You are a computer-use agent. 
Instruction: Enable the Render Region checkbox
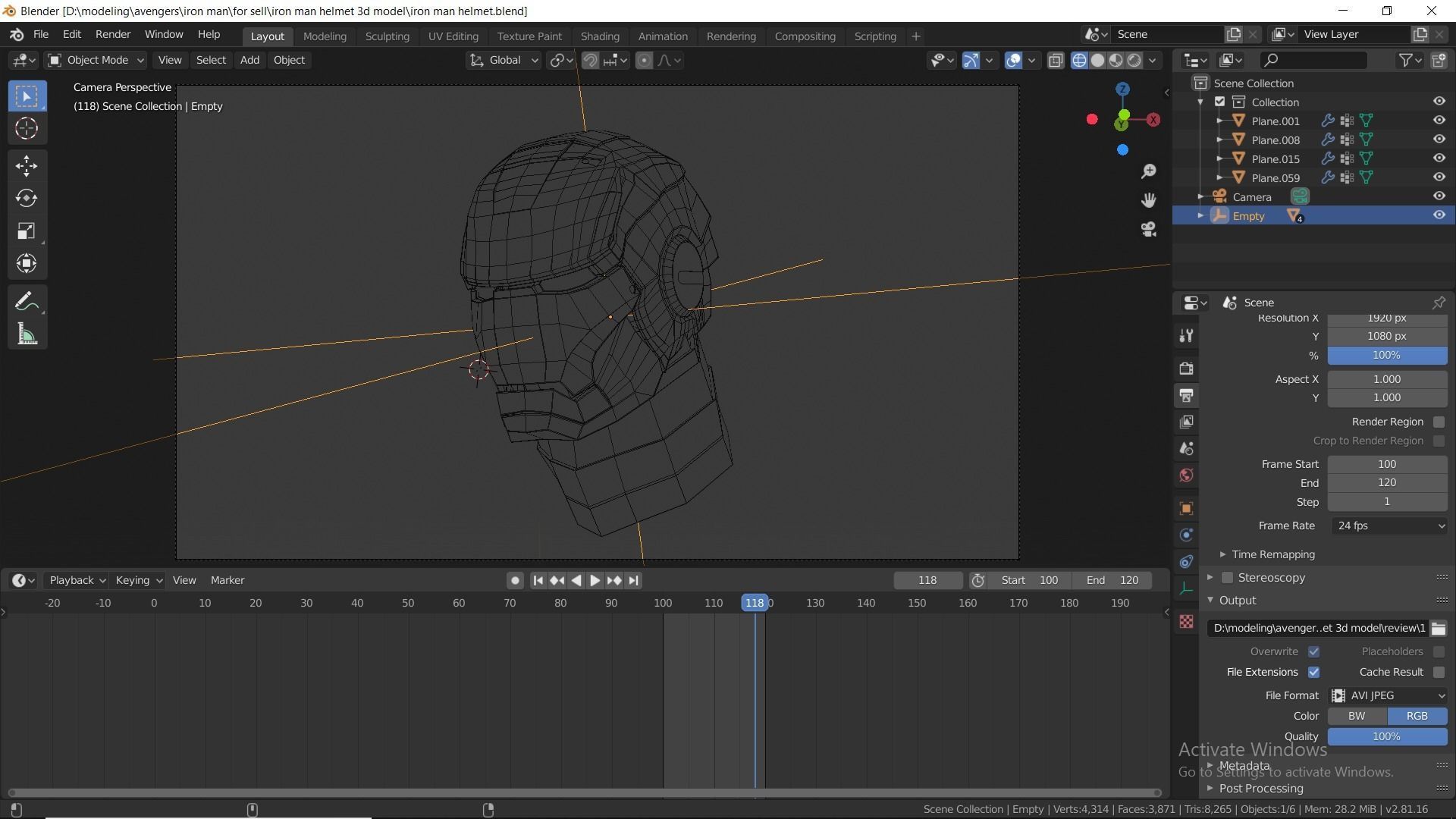click(x=1439, y=422)
